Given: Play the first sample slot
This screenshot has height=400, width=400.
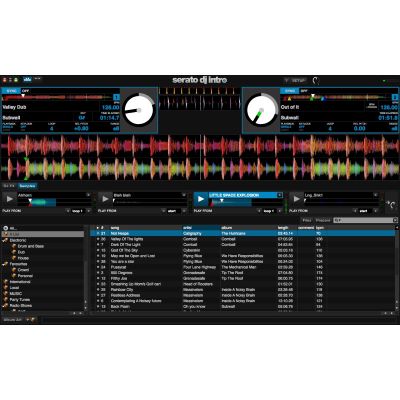Looking at the screenshot, I should (x=9, y=199).
